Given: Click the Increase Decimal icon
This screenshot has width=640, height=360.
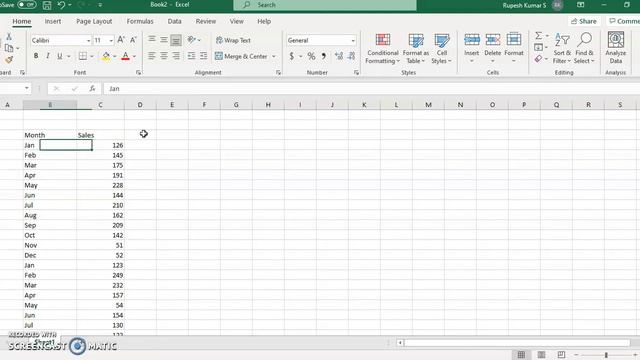Looking at the screenshot, I should [x=338, y=56].
